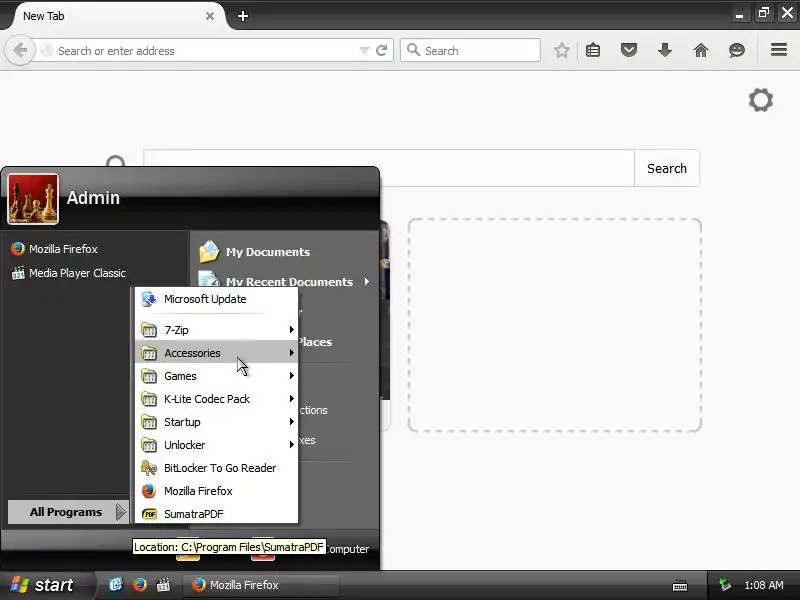Click the new tab page search field
800x600 pixels.
[389, 168]
